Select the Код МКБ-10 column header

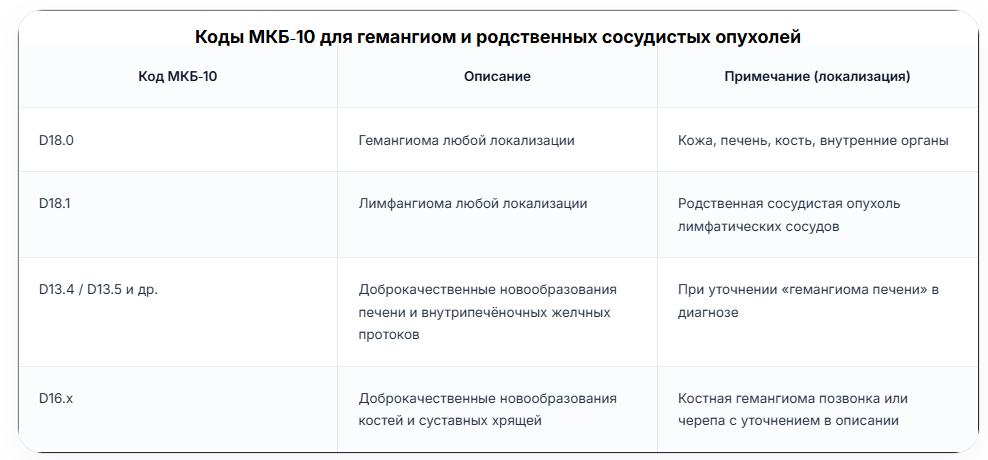(178, 77)
